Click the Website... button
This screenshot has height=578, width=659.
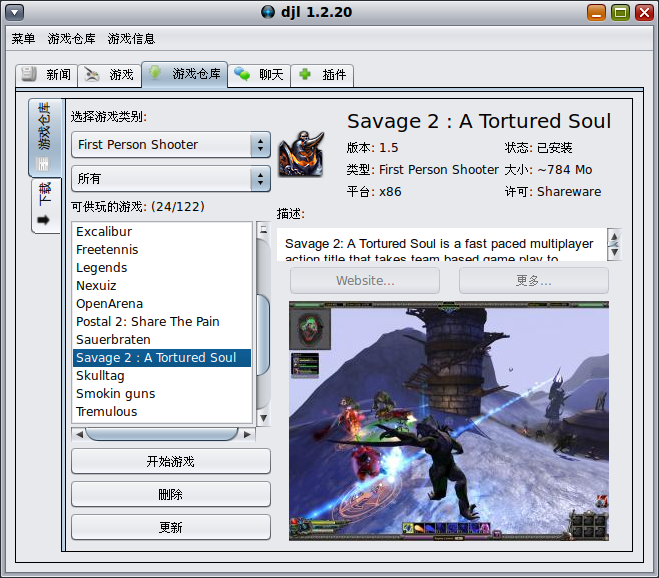coord(365,280)
